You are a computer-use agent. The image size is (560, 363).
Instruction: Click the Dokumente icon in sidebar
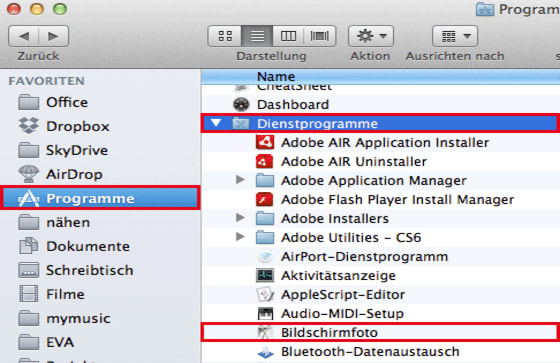[29, 246]
